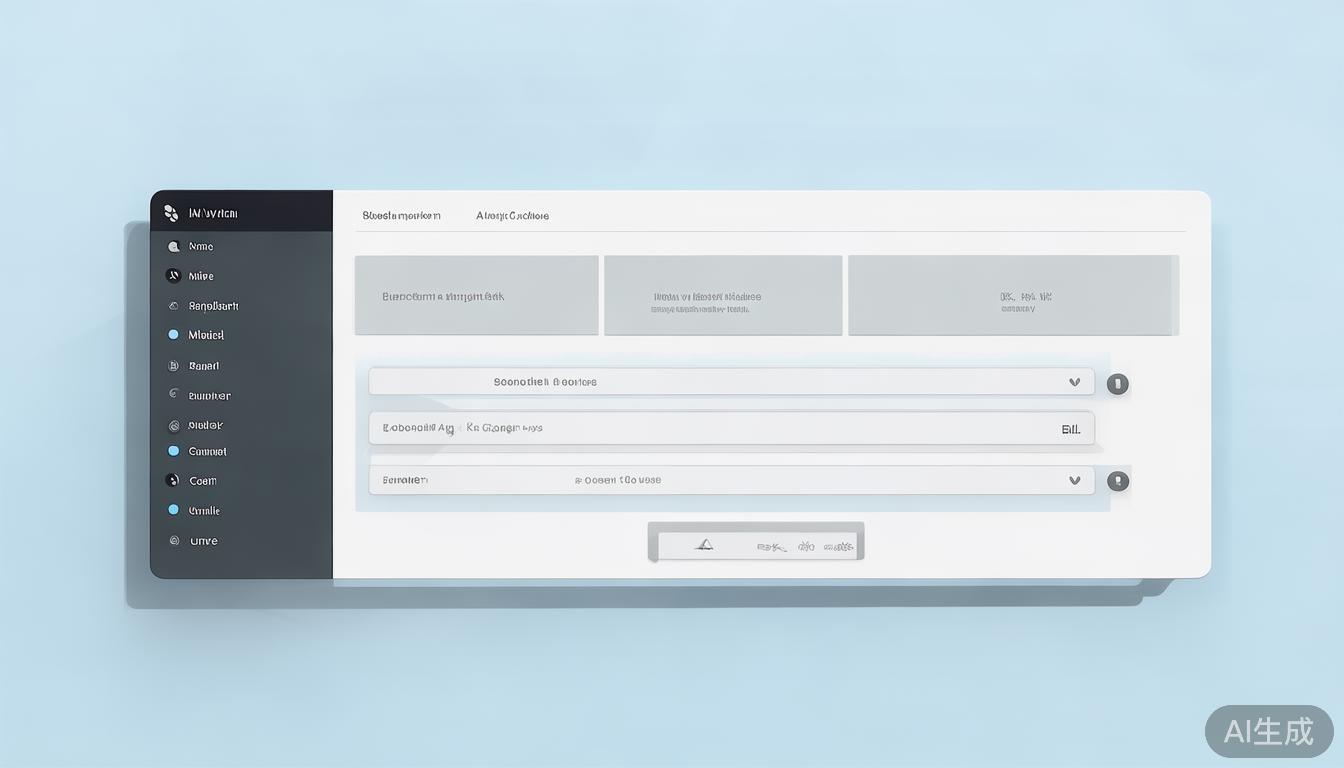Click the round info icon right of bottom dropdown
The width and height of the screenshot is (1344, 768).
(1118, 481)
